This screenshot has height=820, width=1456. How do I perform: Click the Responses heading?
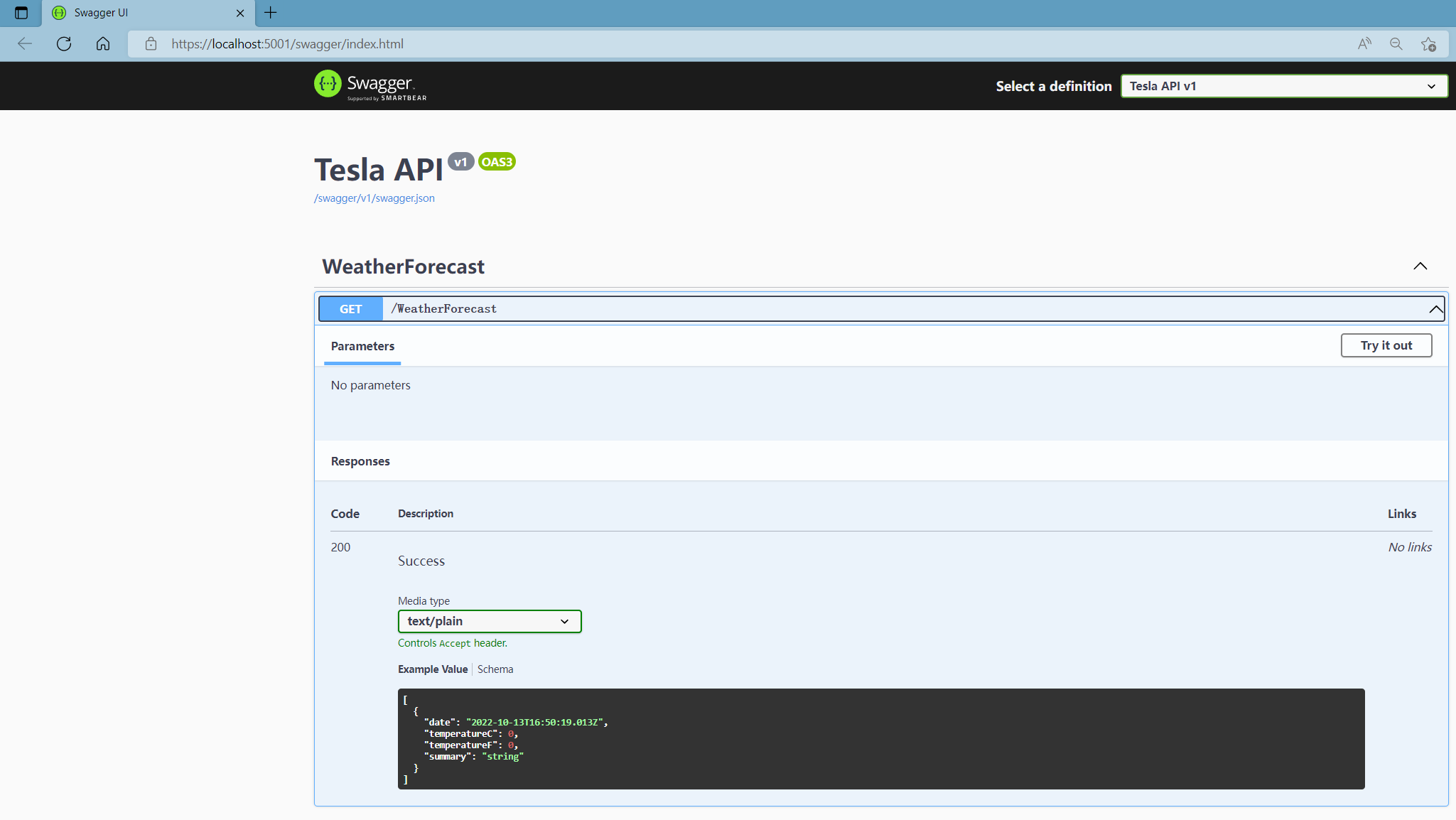pos(360,461)
